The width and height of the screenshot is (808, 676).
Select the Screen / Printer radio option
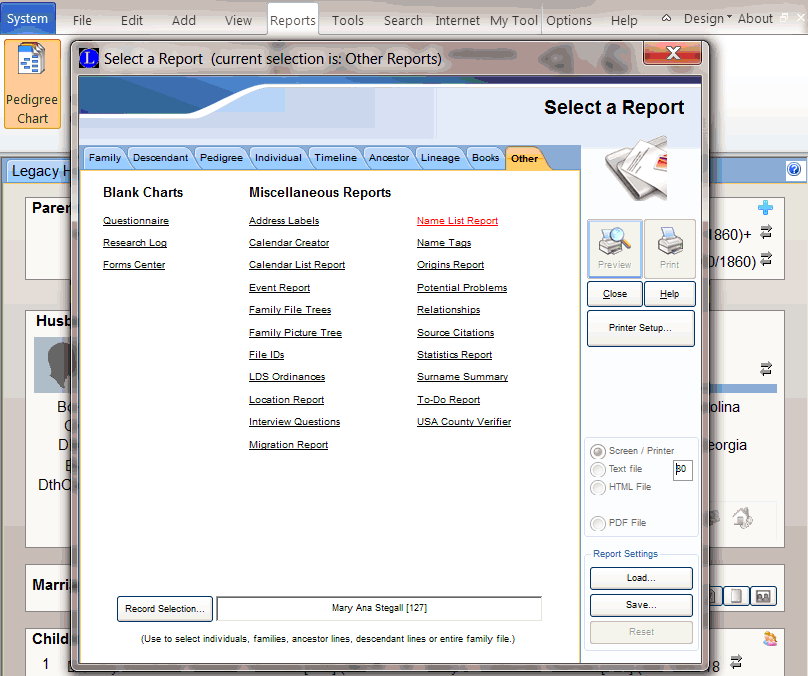pyautogui.click(x=598, y=451)
